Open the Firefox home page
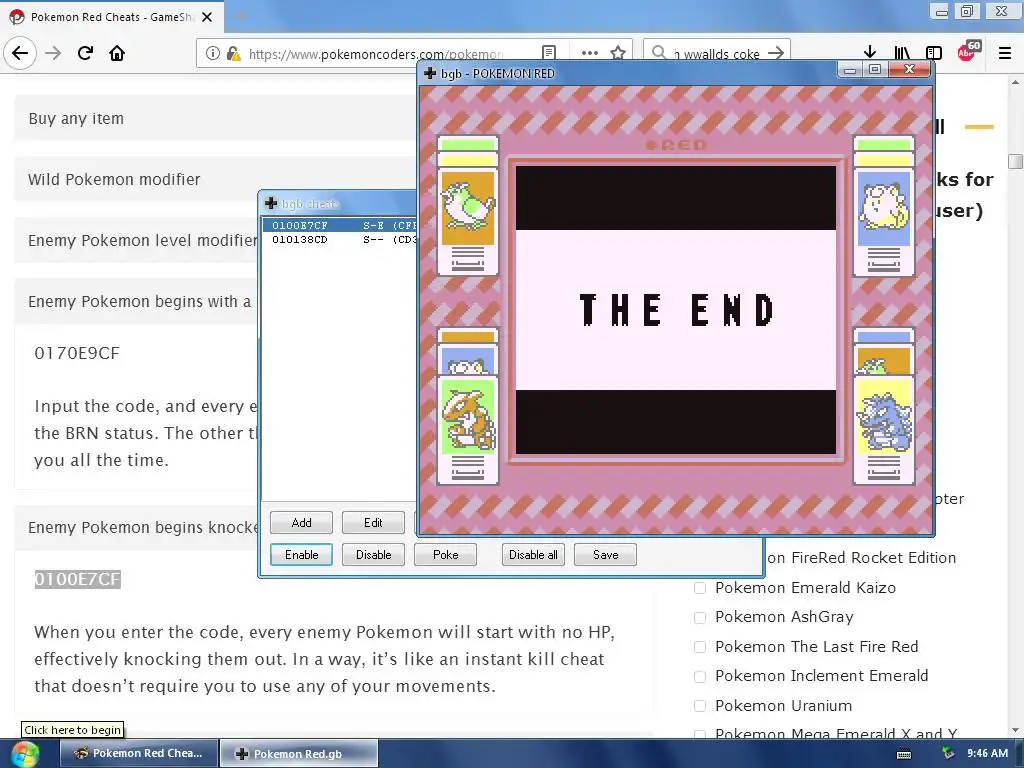 [x=117, y=53]
